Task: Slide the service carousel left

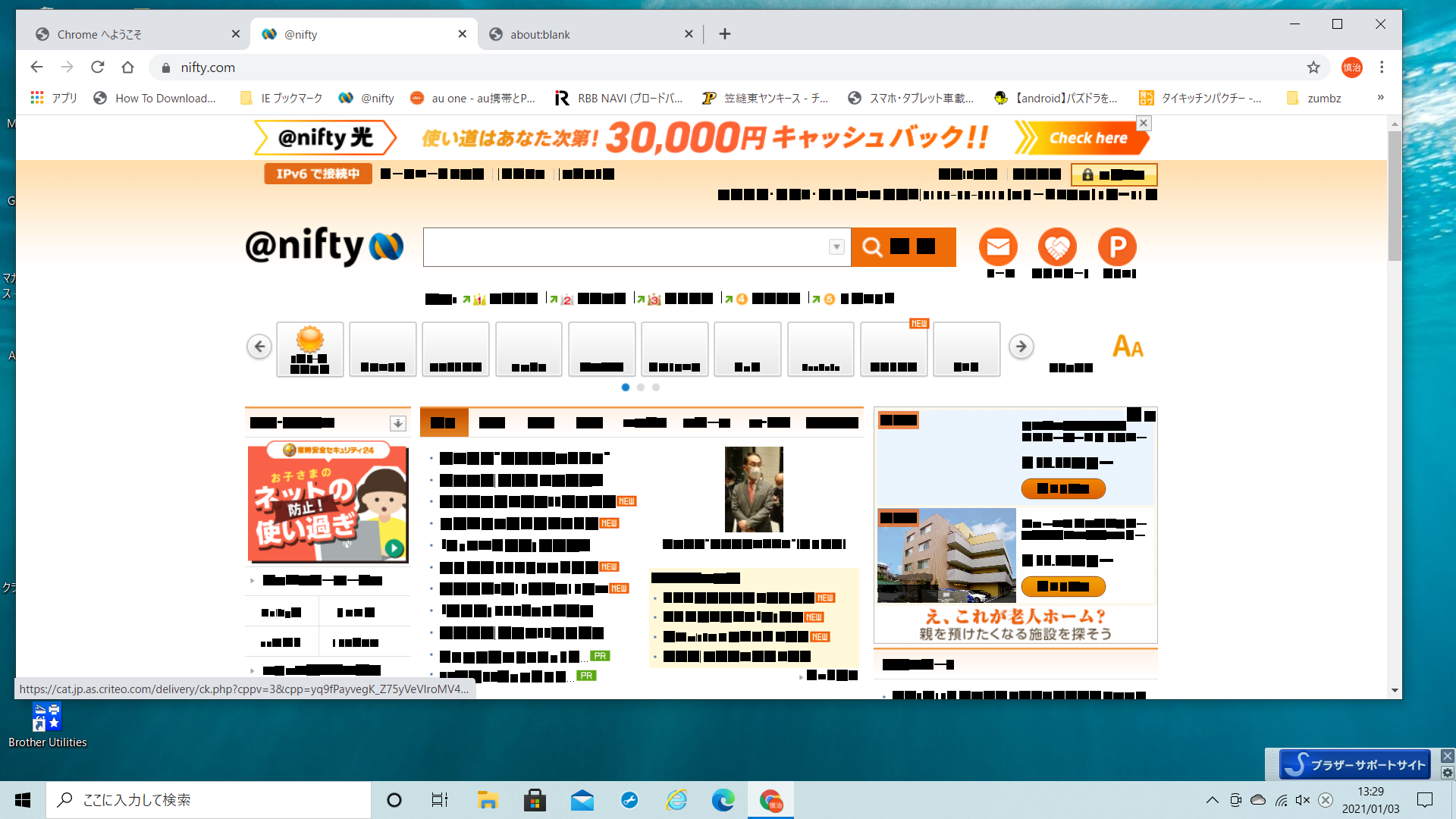Action: click(x=259, y=347)
